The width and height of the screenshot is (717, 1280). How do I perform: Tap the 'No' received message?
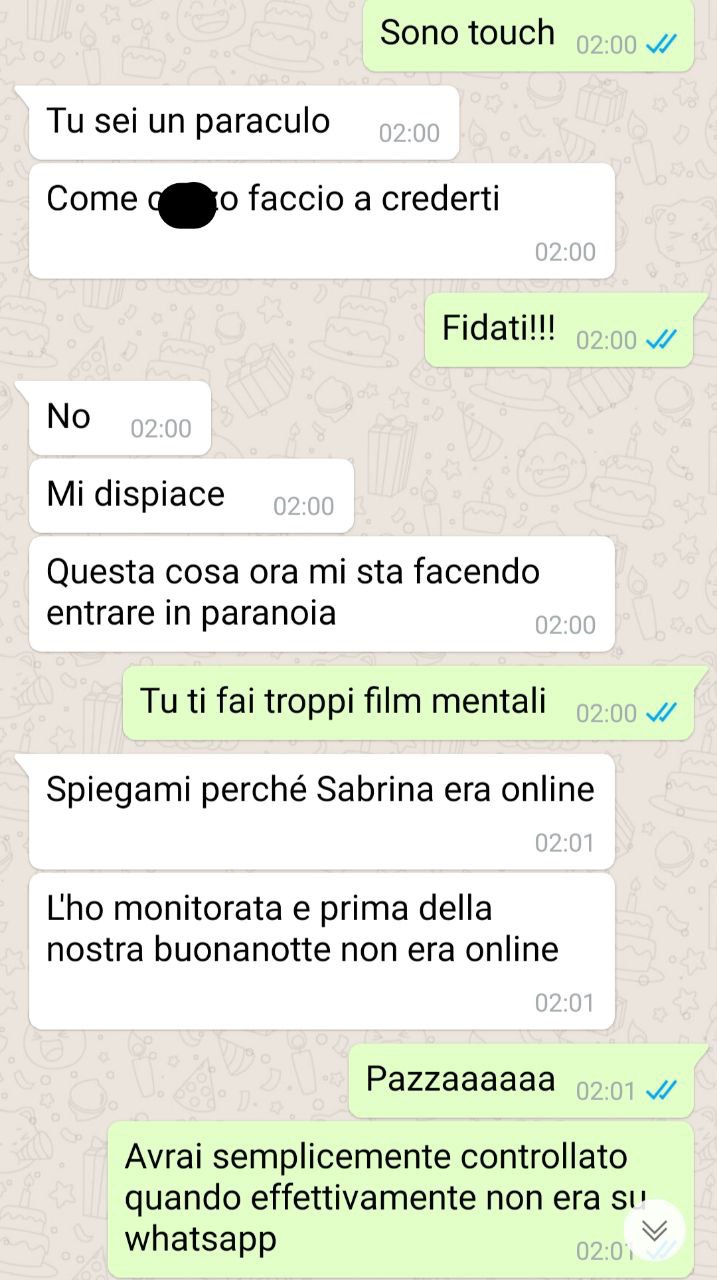[x=120, y=418]
